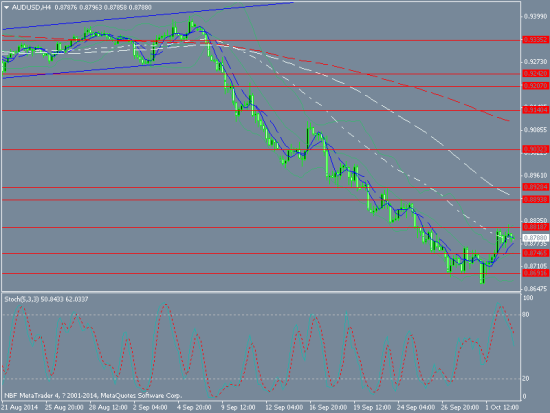Click the Stoch(5,3,3) indicator label
550x413 pixels.
(22, 299)
